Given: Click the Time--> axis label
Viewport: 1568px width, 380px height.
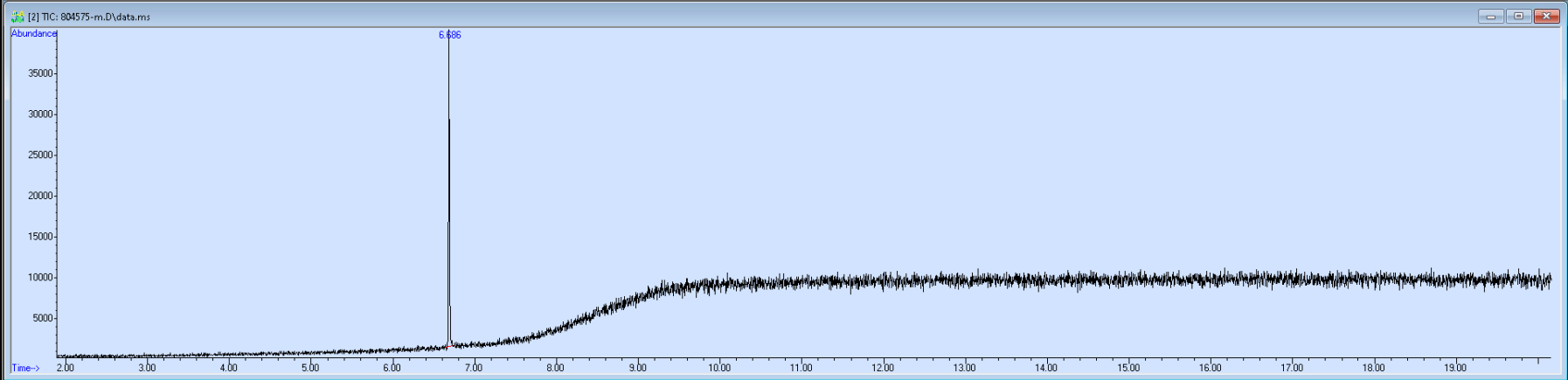Looking at the screenshot, I should pyautogui.click(x=26, y=368).
